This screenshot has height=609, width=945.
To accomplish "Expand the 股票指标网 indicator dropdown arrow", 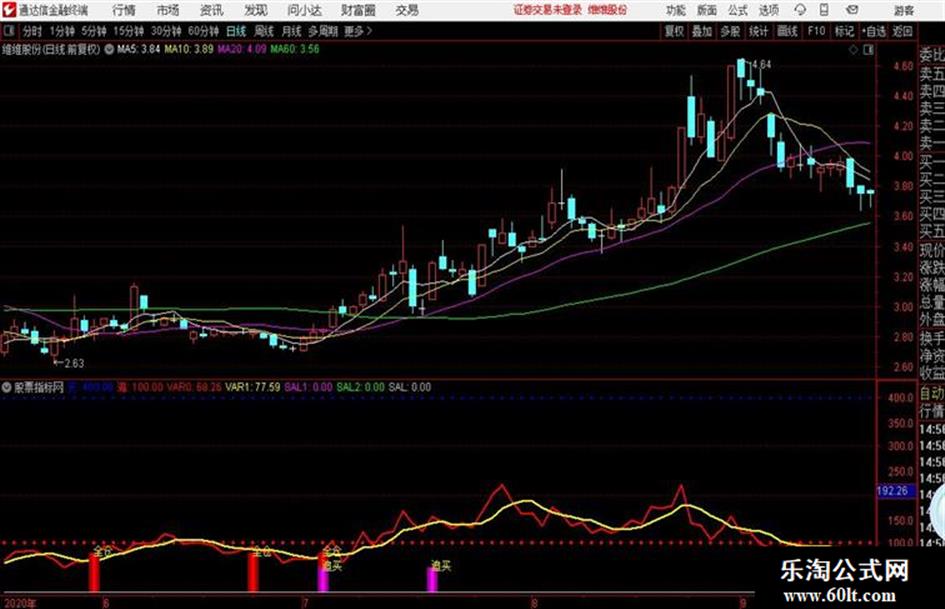I will tap(7, 387).
